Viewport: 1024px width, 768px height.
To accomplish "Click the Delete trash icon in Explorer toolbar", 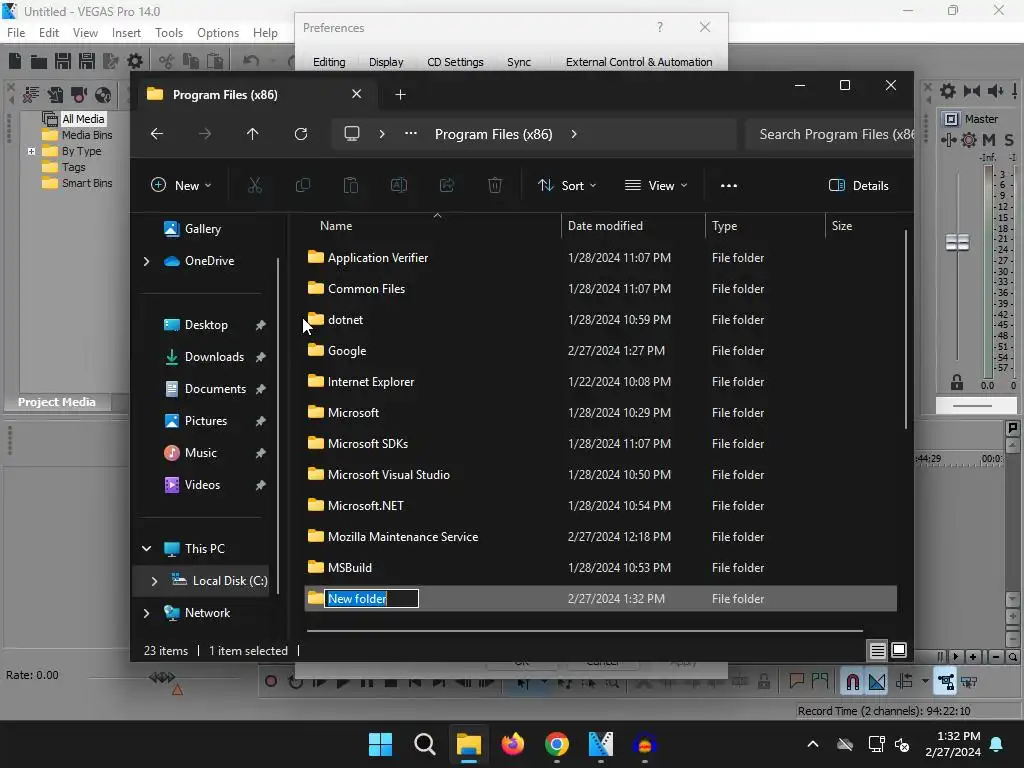I will (495, 185).
